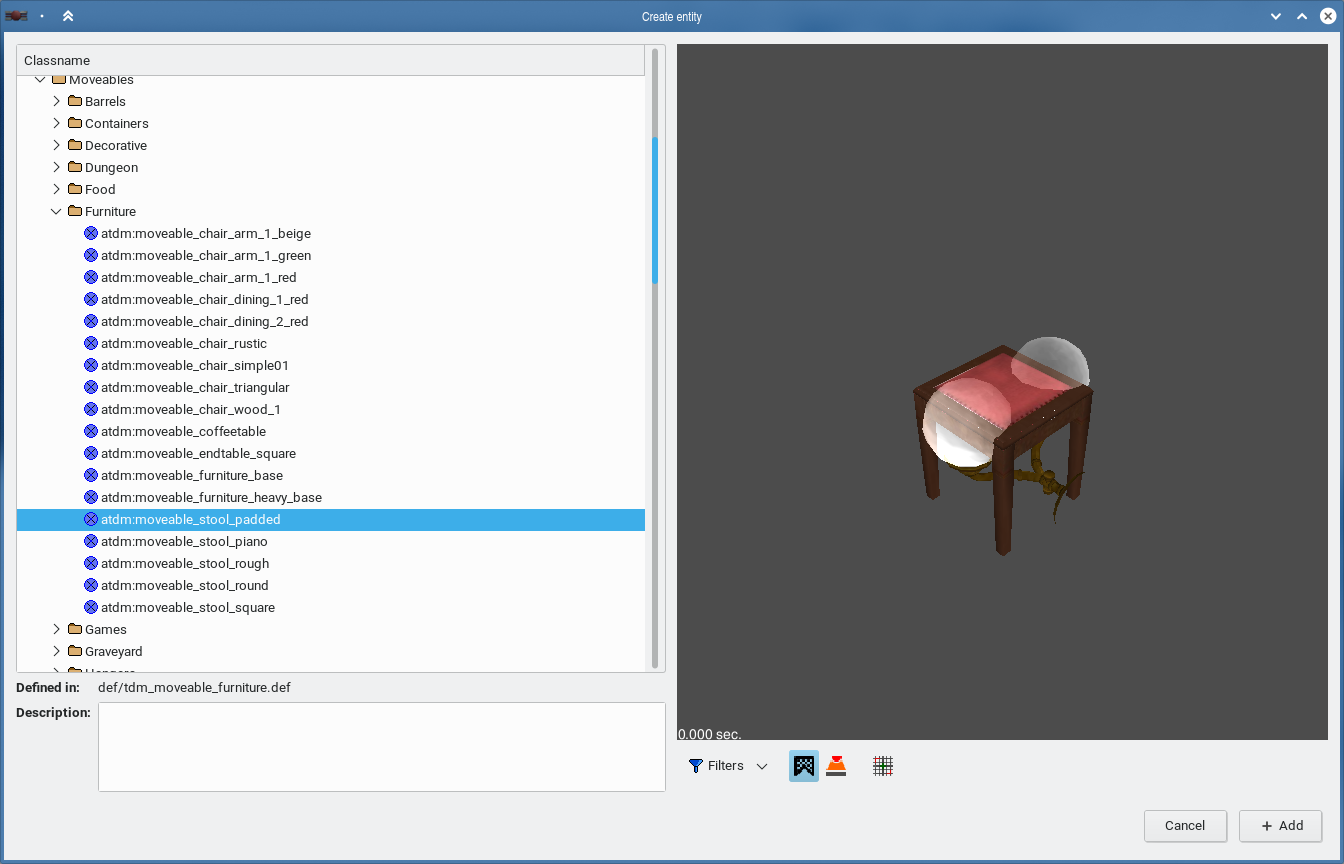Image resolution: width=1344 pixels, height=864 pixels.
Task: Click the Cancel button
Action: [x=1185, y=825]
